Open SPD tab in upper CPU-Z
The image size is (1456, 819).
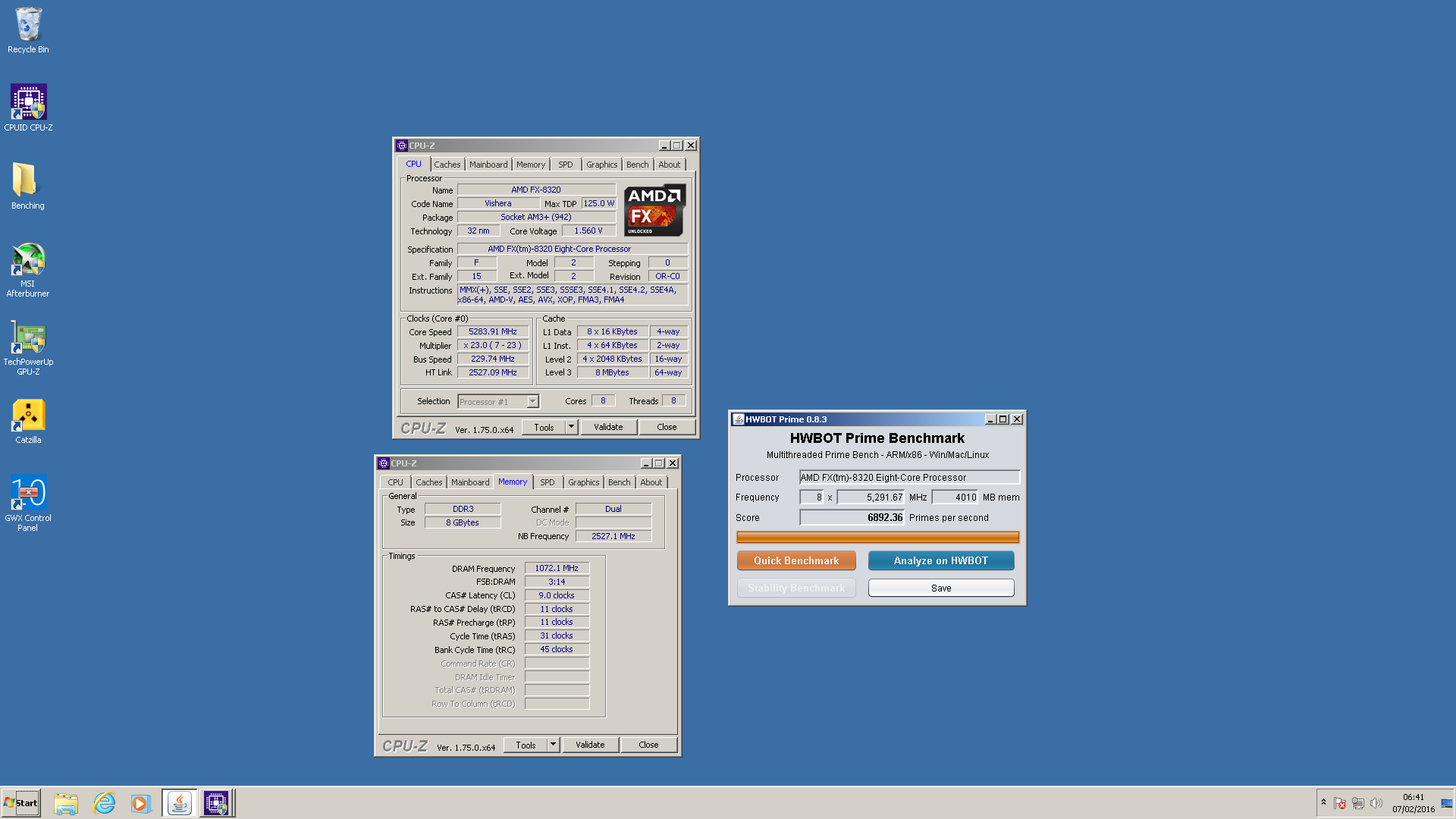pyautogui.click(x=566, y=165)
